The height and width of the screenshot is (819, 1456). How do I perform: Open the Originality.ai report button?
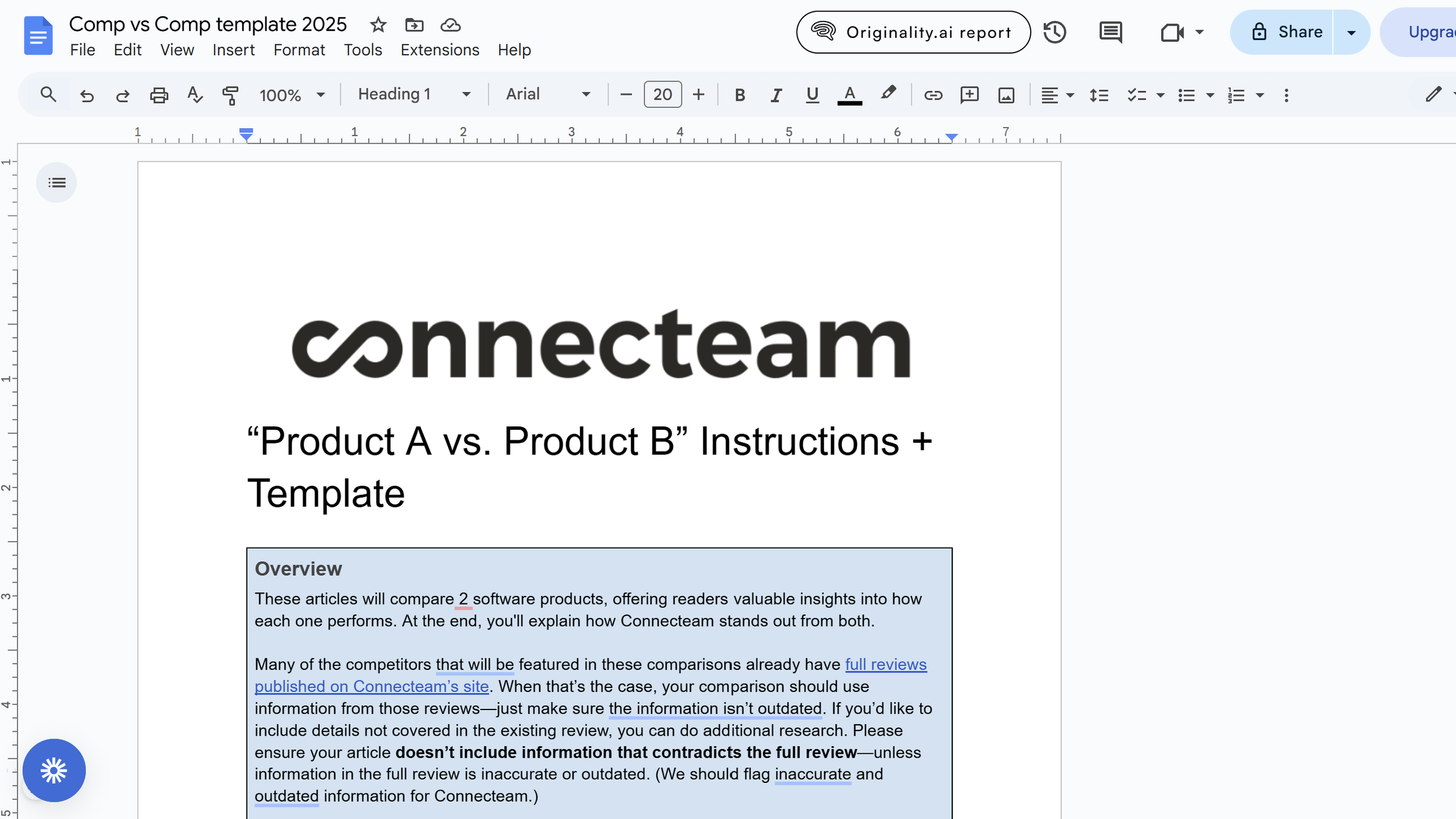913,32
